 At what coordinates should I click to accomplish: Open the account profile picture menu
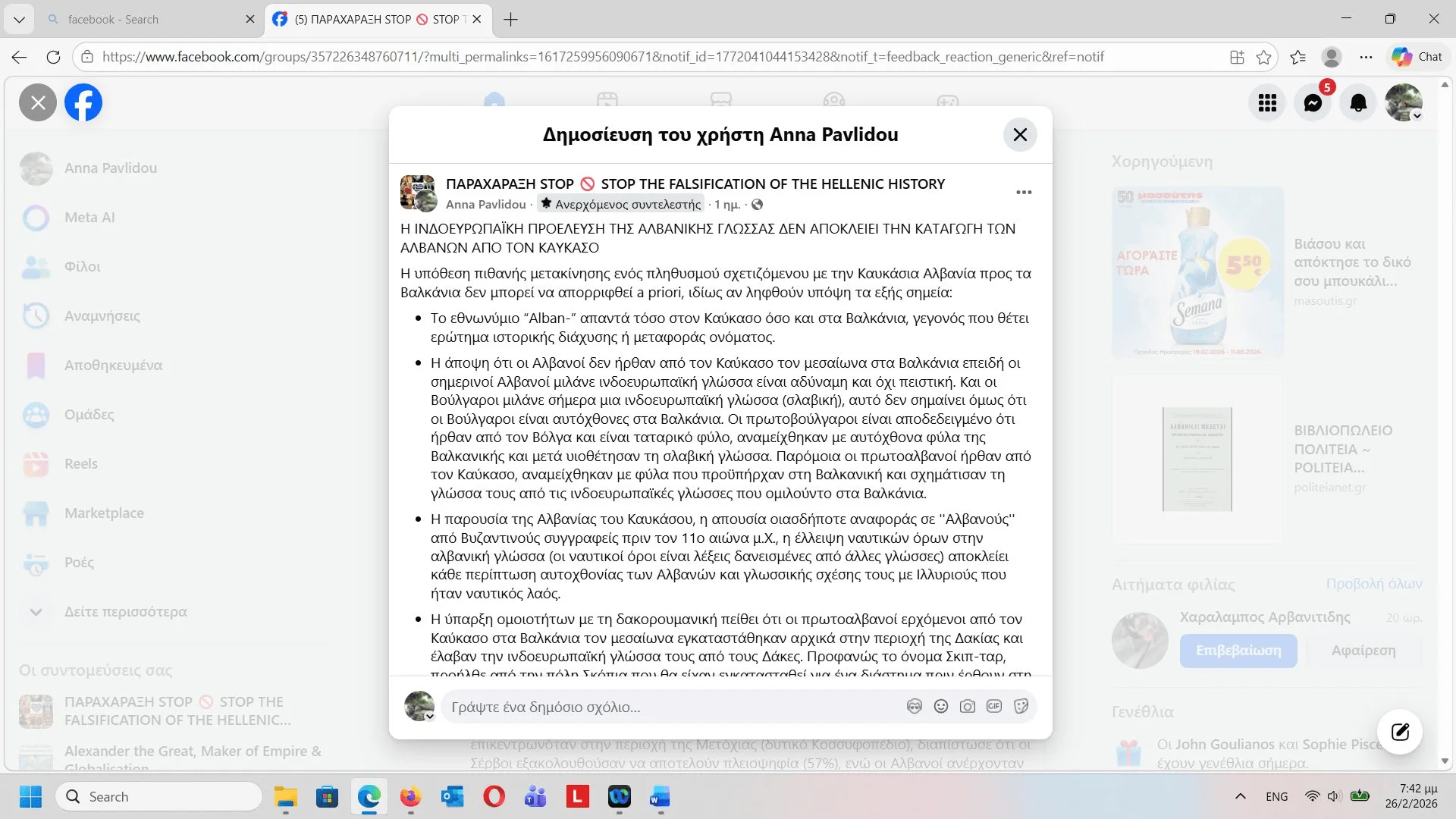[1404, 102]
